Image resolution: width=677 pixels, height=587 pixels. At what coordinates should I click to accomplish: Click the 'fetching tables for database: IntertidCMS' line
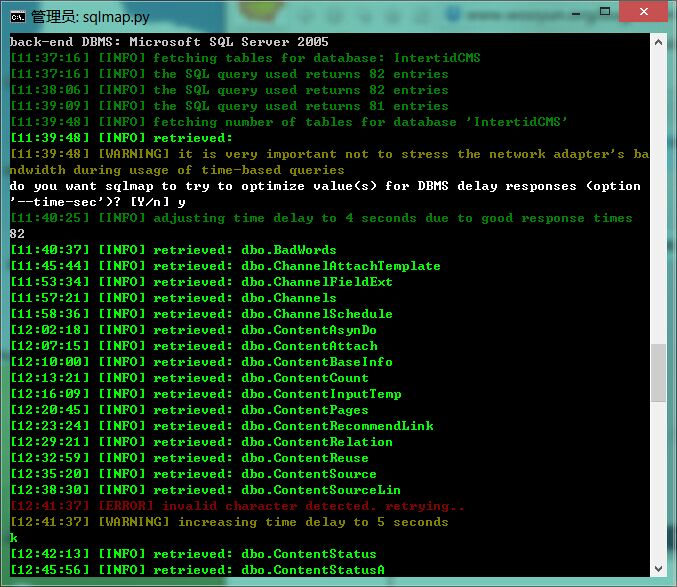coord(245,58)
